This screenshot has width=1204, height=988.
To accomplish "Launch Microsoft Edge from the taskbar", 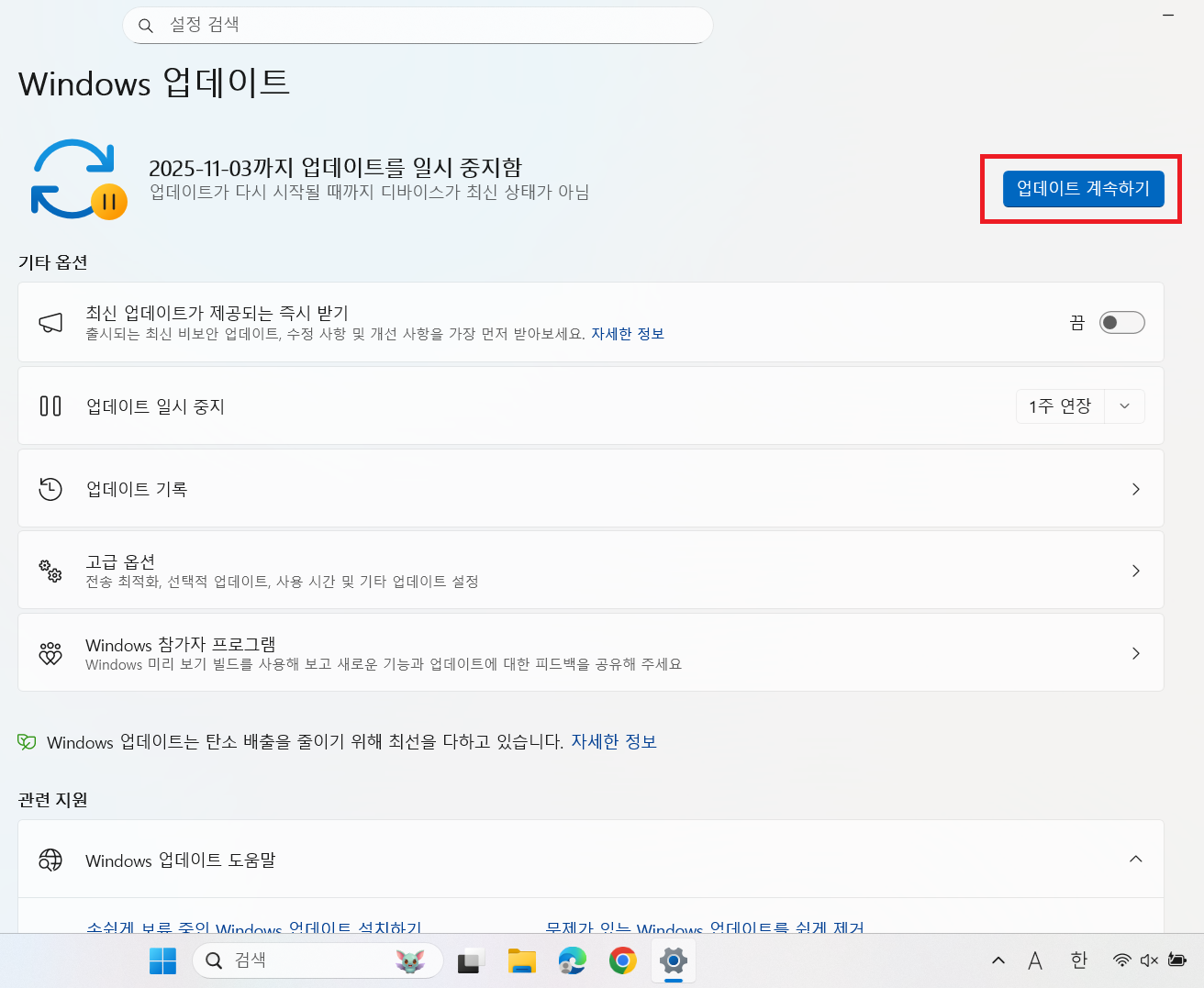I will [x=573, y=960].
